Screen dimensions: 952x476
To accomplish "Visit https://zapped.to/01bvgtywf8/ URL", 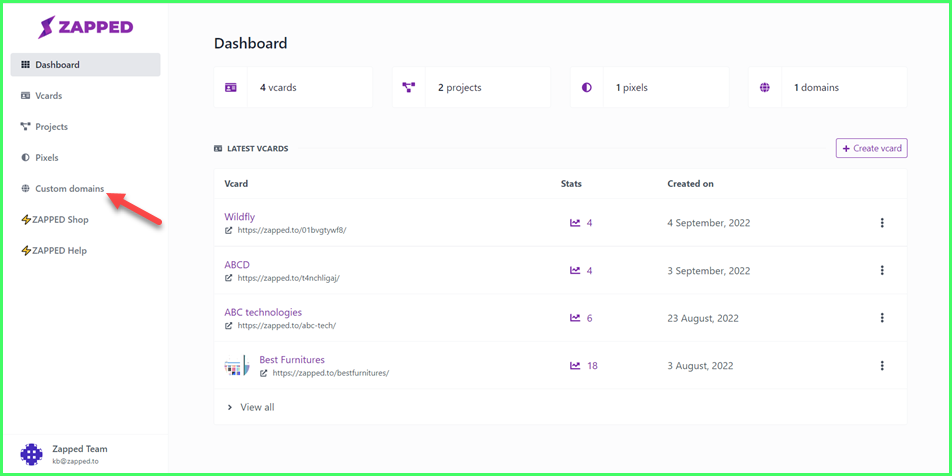I will coord(291,231).
